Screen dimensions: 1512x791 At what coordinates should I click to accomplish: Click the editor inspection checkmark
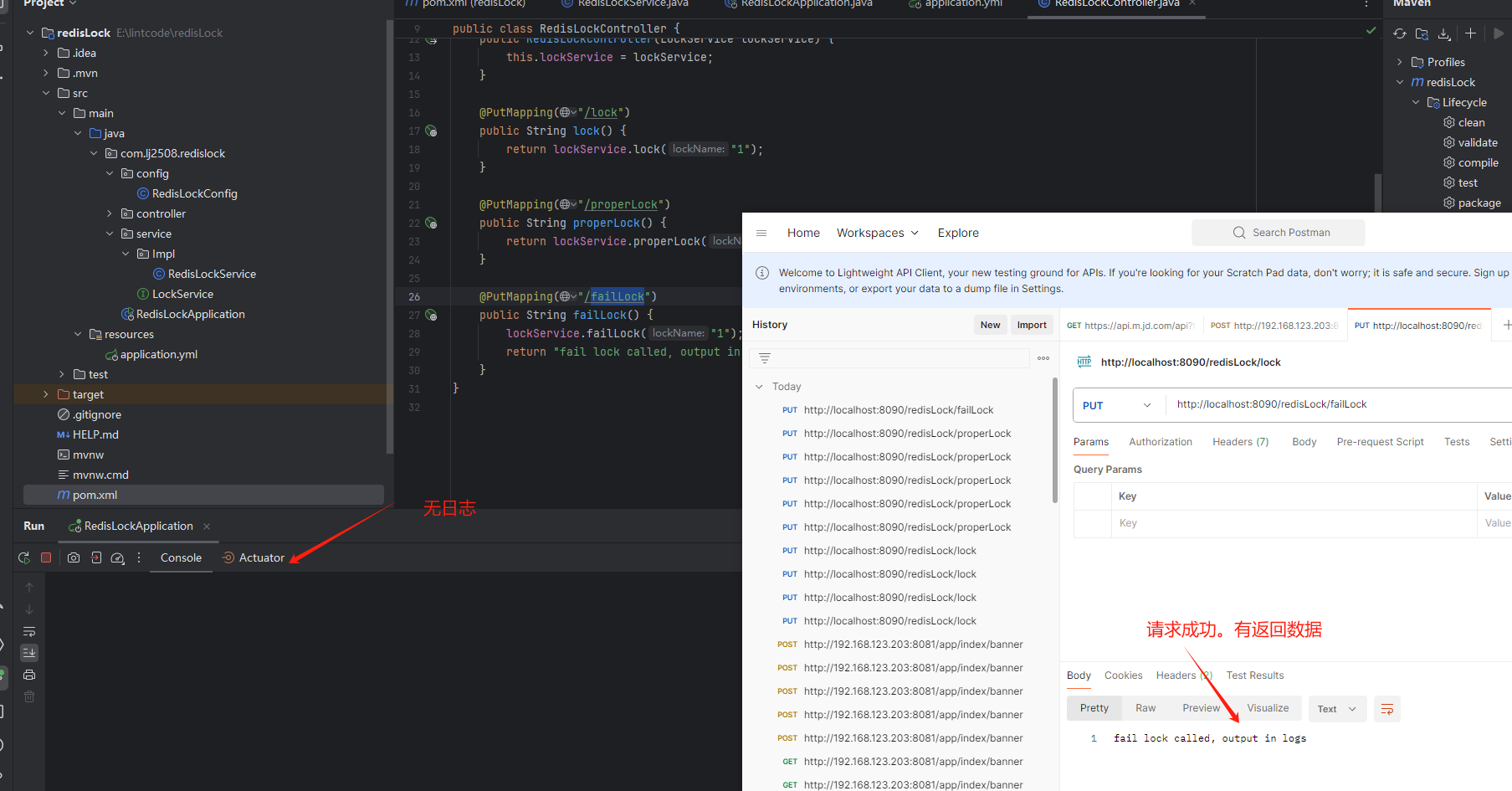tap(1371, 30)
